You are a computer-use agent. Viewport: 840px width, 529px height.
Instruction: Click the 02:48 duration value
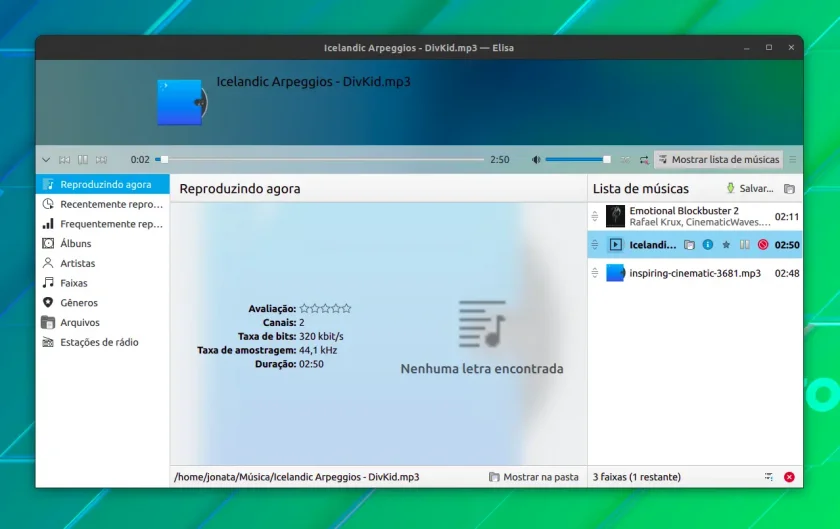[x=787, y=273]
